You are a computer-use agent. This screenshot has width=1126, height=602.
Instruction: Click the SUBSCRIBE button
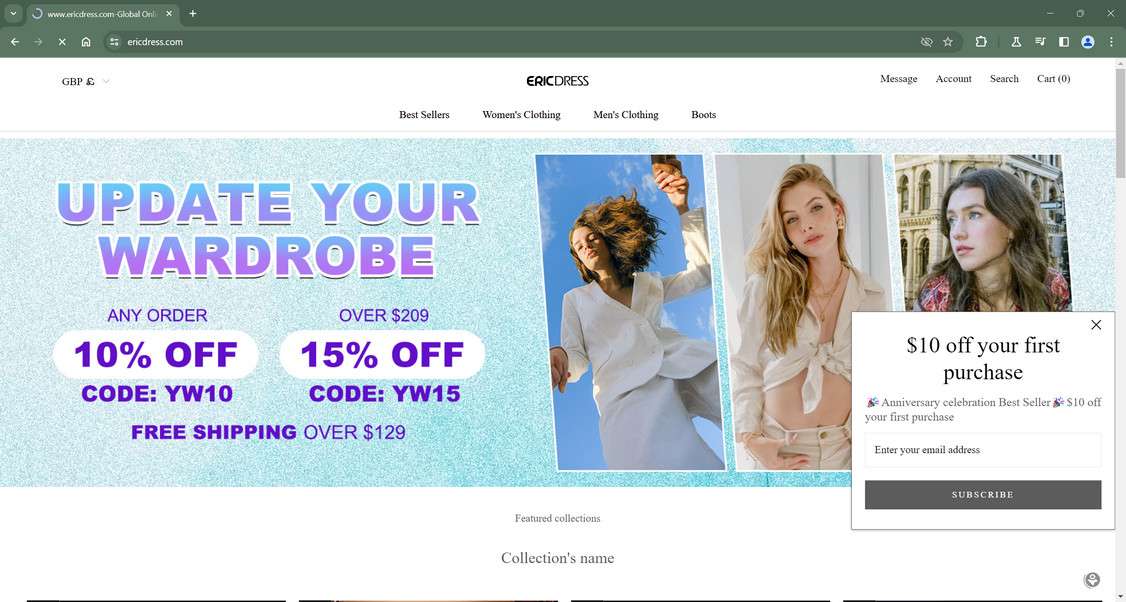tap(982, 495)
